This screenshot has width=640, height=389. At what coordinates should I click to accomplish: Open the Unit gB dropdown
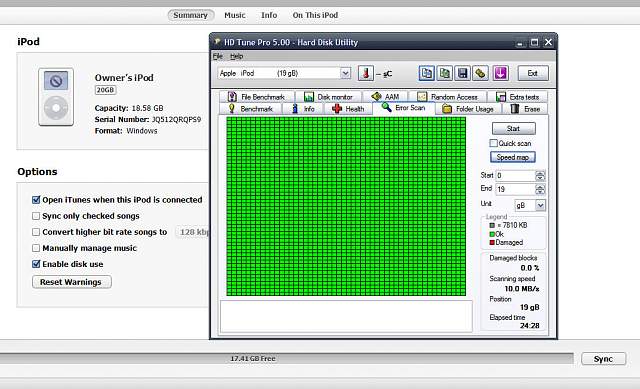(x=540, y=205)
